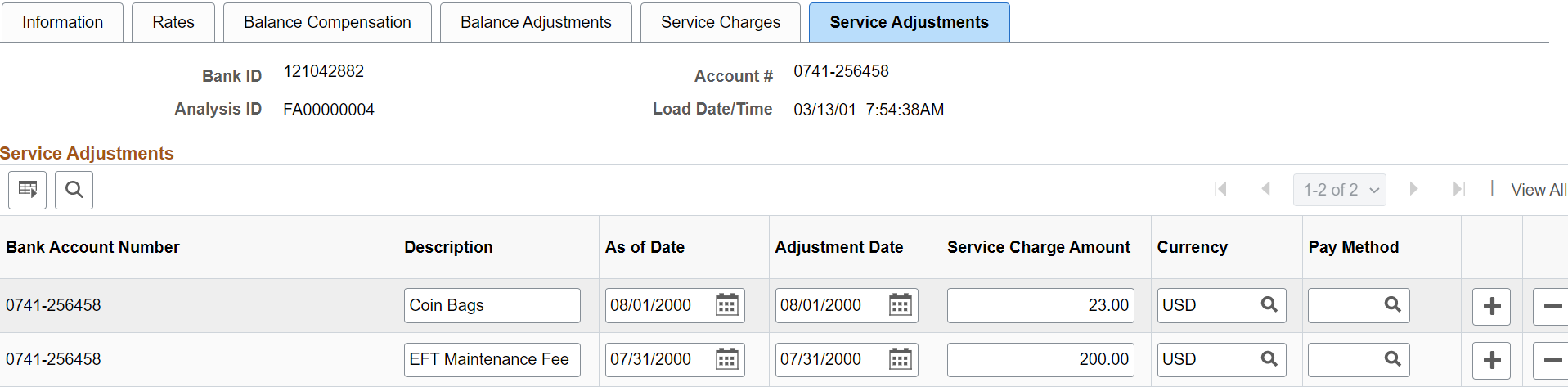Go to next page of rows
Image resolution: width=1568 pixels, height=387 pixels.
(1413, 189)
